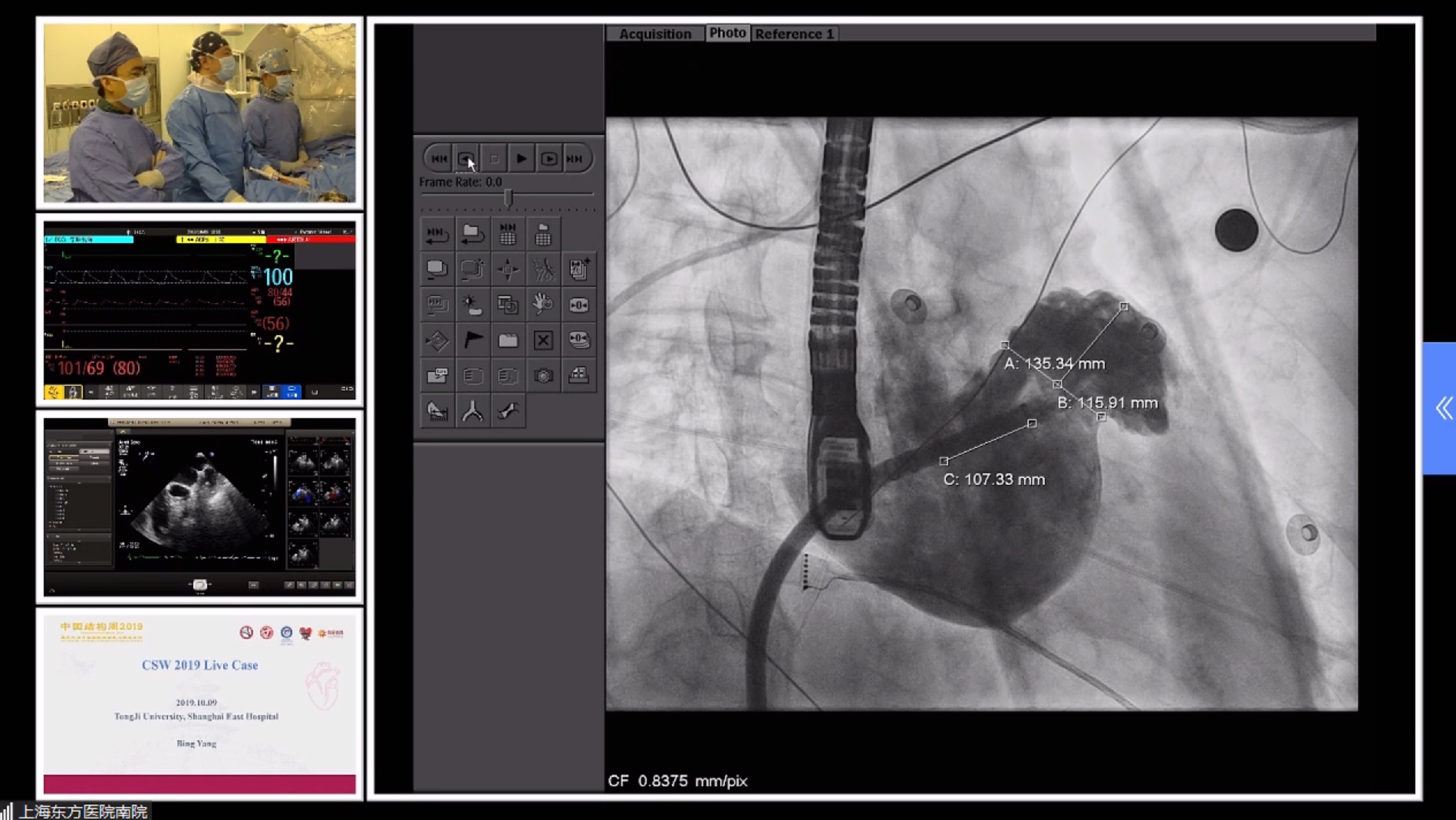This screenshot has width=1456, height=820.
Task: Select the vessel stenosis analysis tool
Action: (x=508, y=411)
